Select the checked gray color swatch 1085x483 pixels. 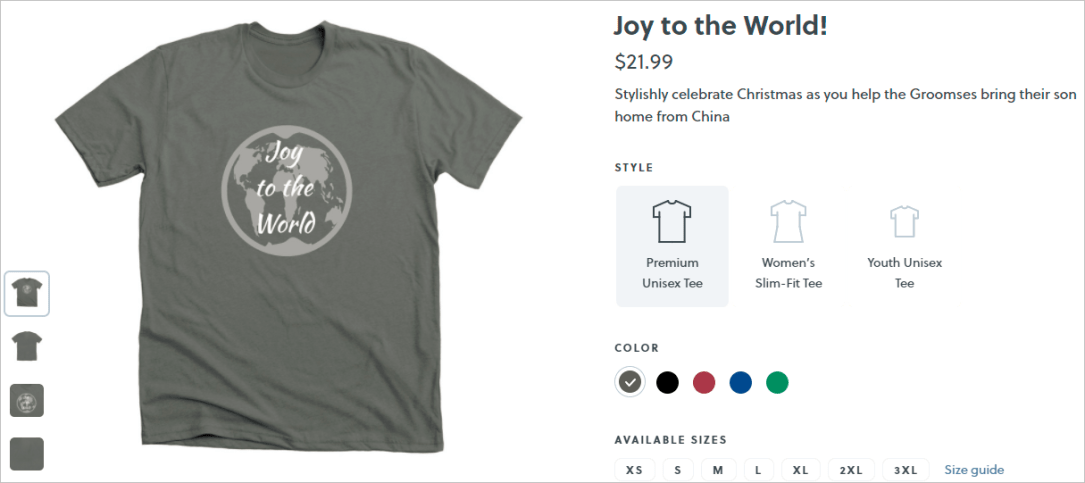point(629,382)
